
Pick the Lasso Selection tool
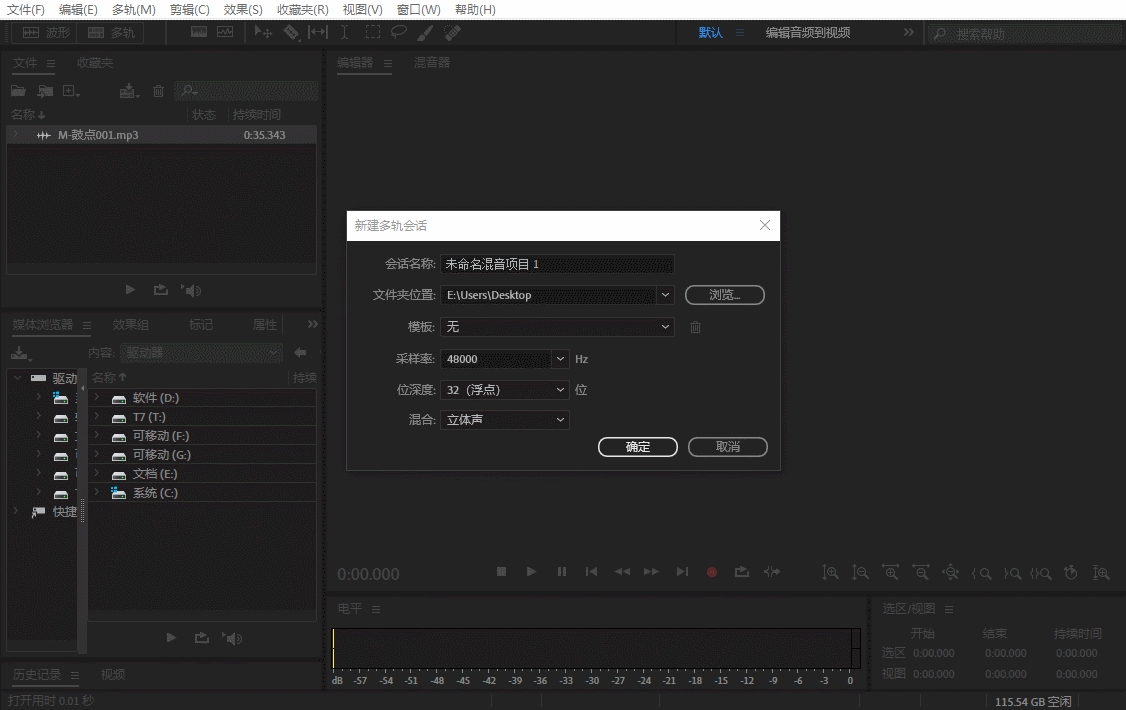(398, 33)
